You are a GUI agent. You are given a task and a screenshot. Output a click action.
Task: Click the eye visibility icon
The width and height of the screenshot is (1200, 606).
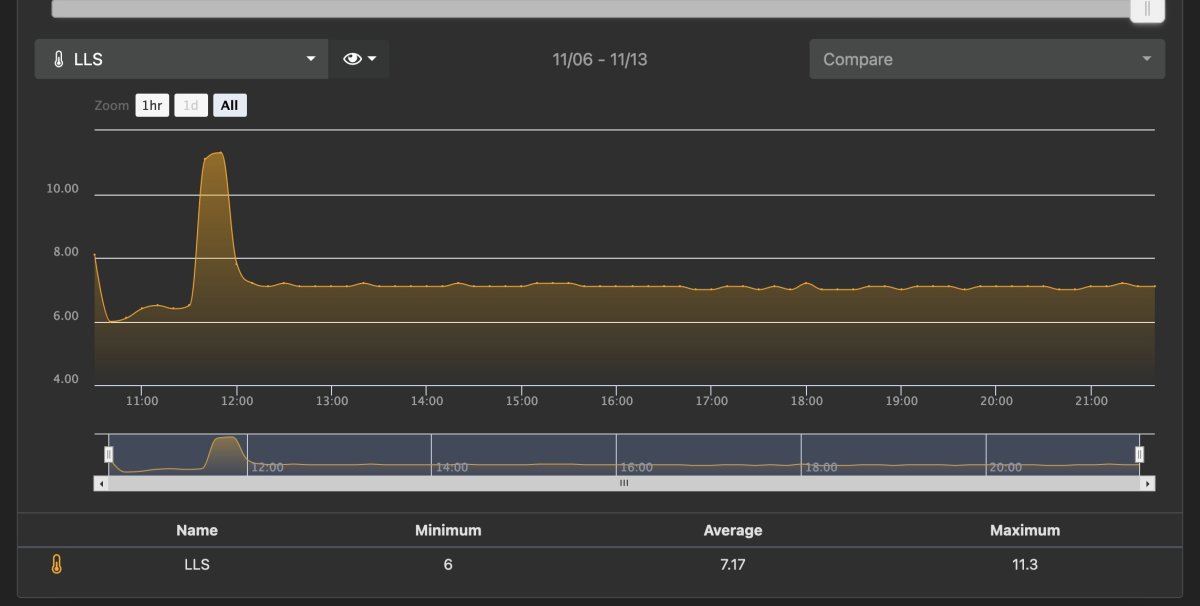pos(351,60)
